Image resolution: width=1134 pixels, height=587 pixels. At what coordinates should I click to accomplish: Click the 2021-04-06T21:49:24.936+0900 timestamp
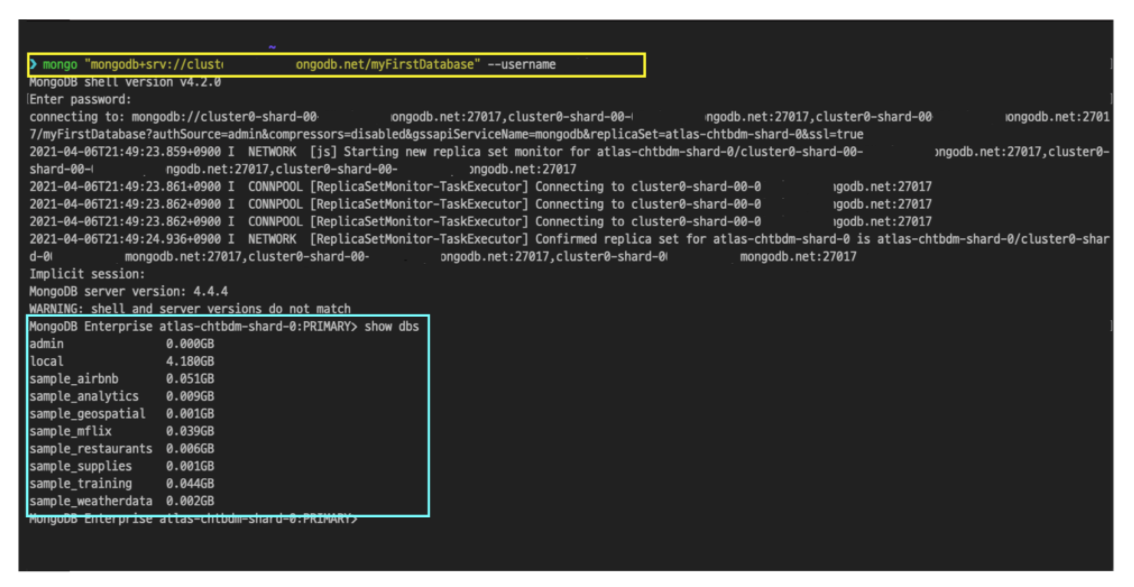point(125,239)
